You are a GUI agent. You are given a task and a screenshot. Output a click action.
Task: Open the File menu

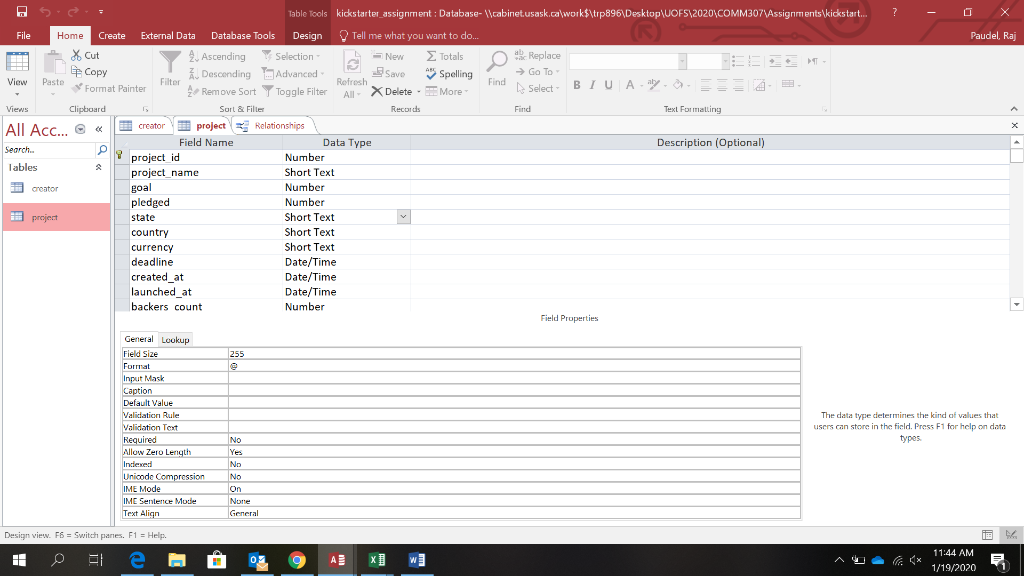pyautogui.click(x=24, y=35)
